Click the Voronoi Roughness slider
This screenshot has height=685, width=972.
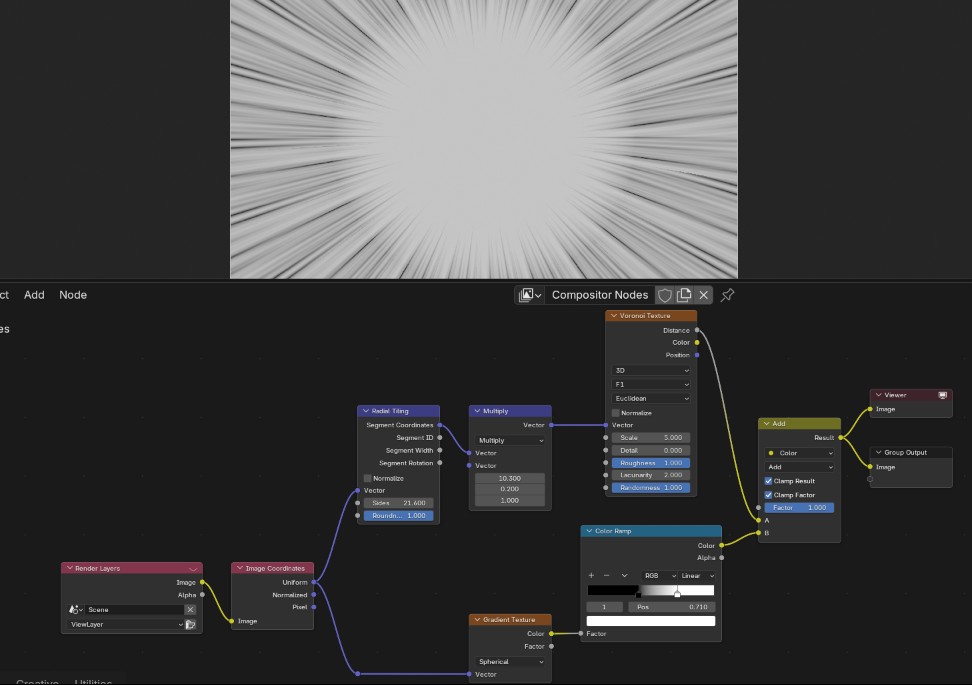(x=651, y=463)
